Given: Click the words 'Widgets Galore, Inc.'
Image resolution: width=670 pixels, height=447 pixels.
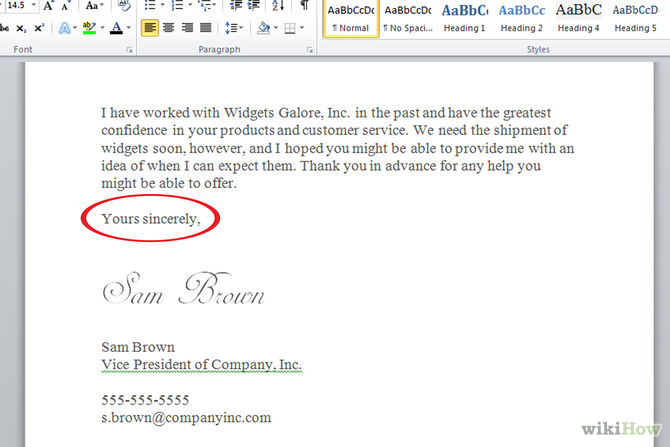Looking at the screenshot, I should coord(287,113).
